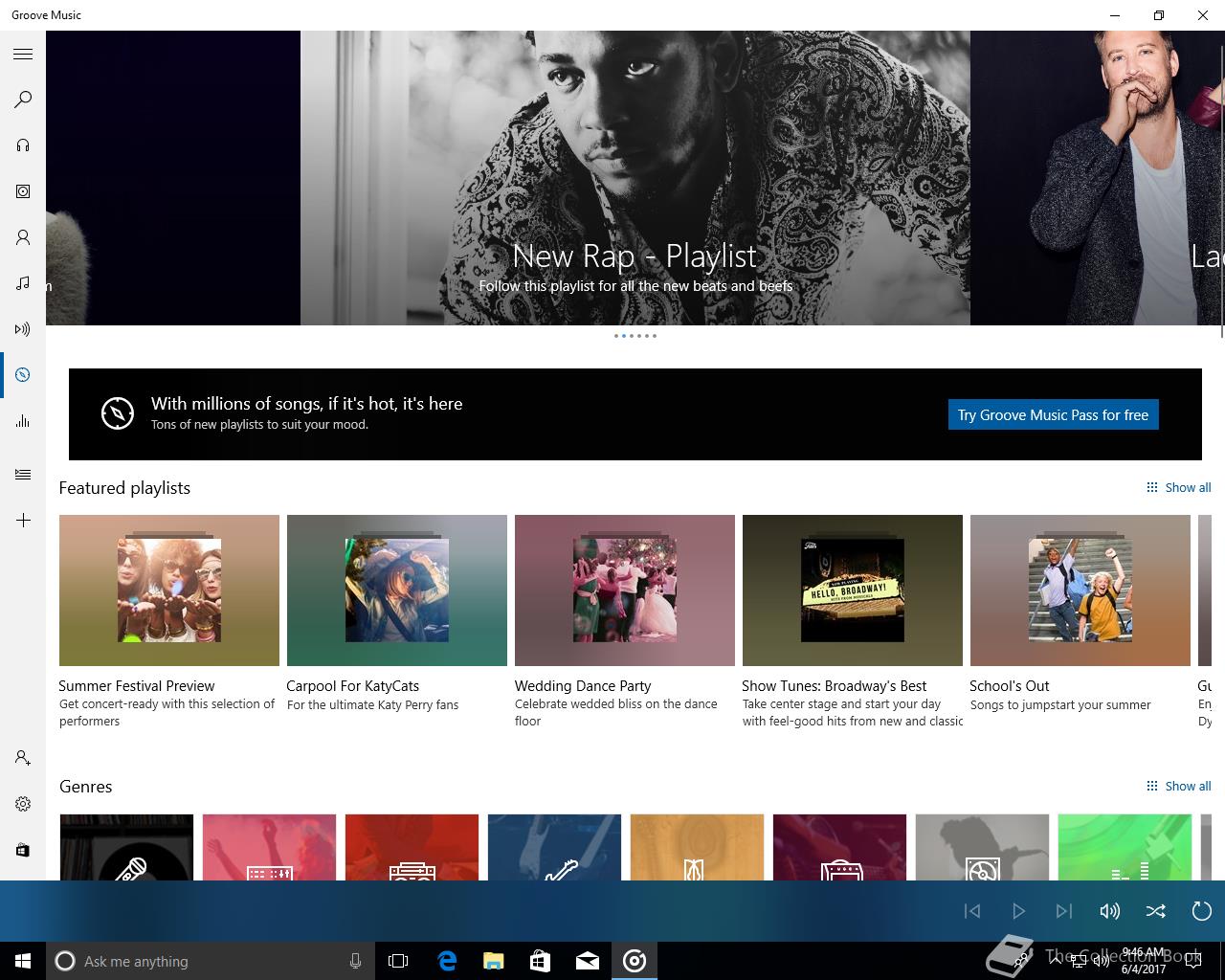1225x980 pixels.
Task: Select the Explore compass sidebar icon
Action: point(23,375)
